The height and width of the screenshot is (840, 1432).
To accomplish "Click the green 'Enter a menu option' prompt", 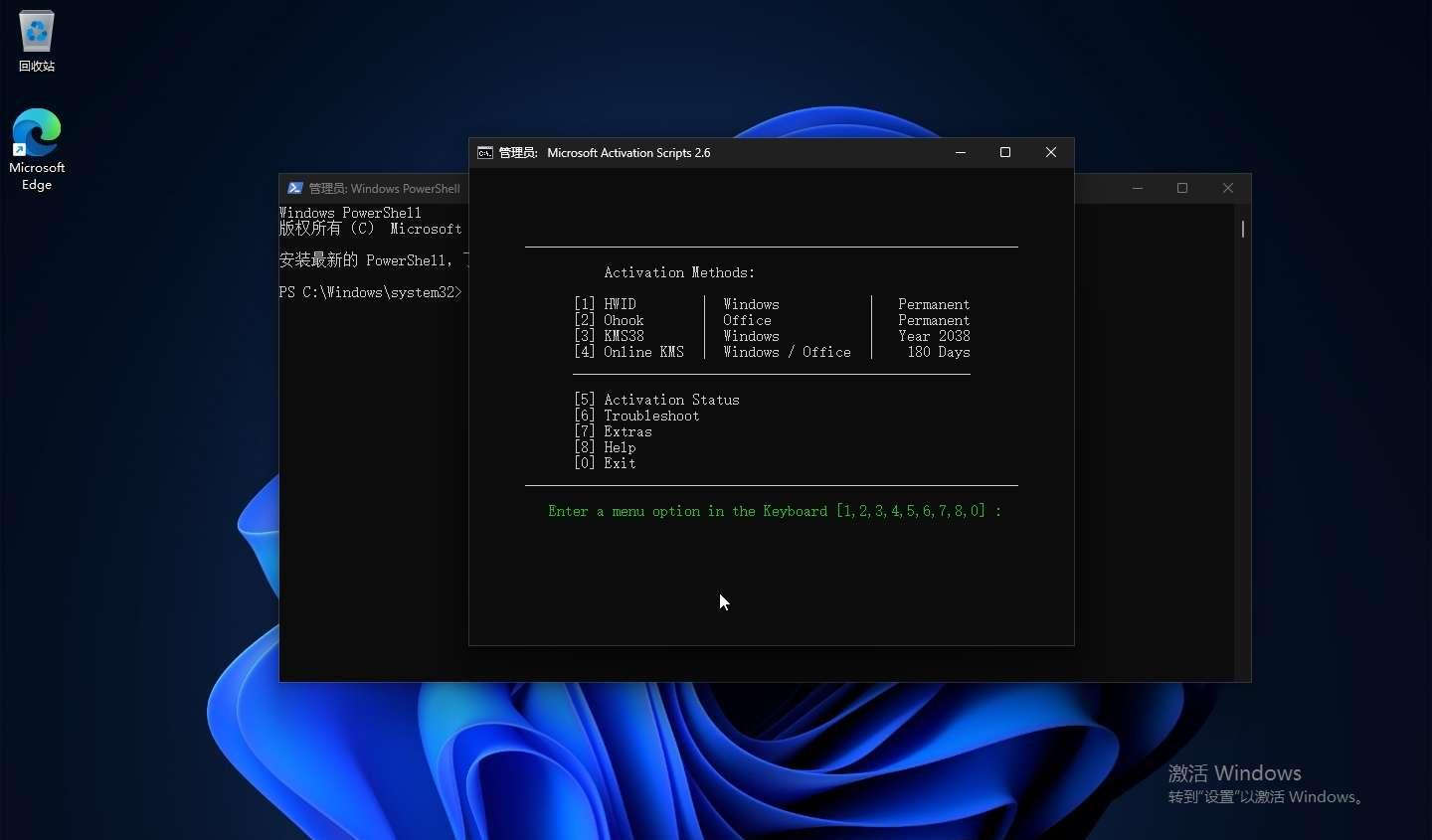I will pyautogui.click(x=775, y=511).
